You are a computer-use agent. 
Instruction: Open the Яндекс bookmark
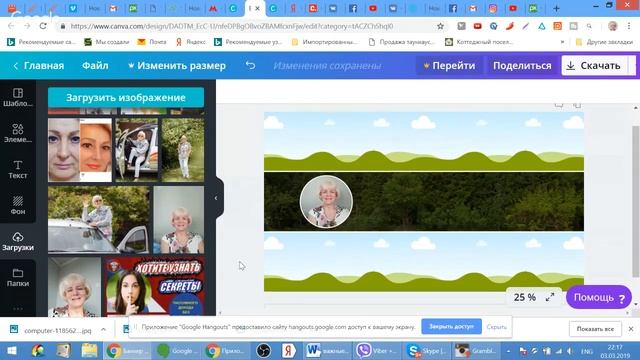click(x=191, y=42)
